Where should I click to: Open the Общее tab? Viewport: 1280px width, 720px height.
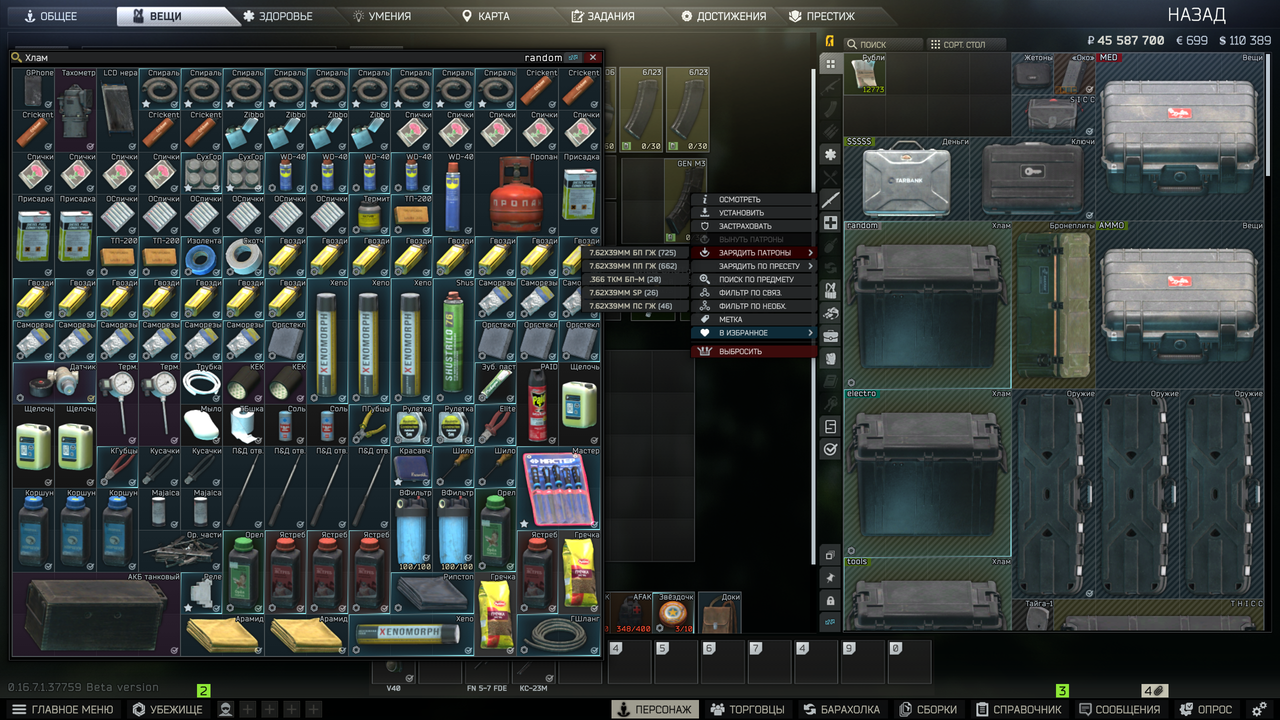pos(51,16)
